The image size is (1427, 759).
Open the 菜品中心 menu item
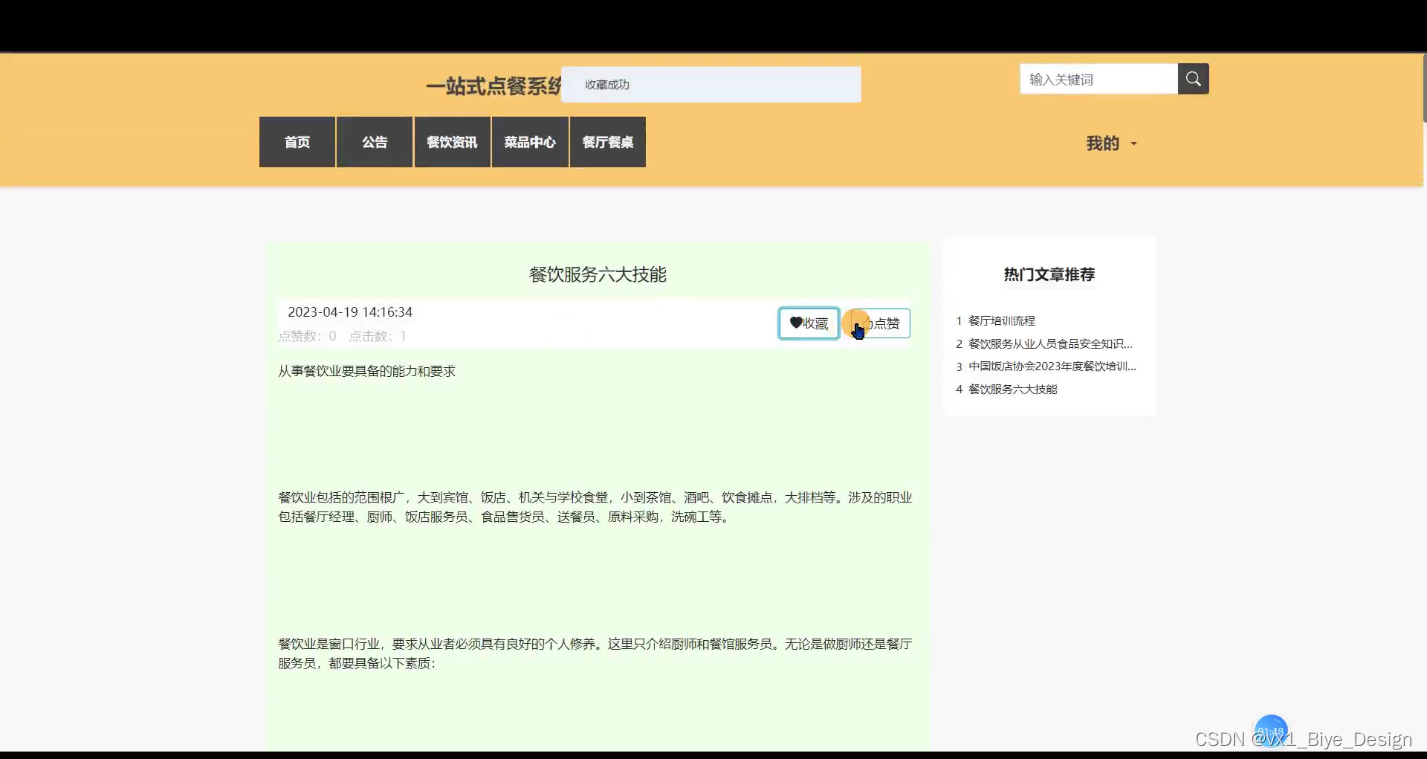coord(530,142)
